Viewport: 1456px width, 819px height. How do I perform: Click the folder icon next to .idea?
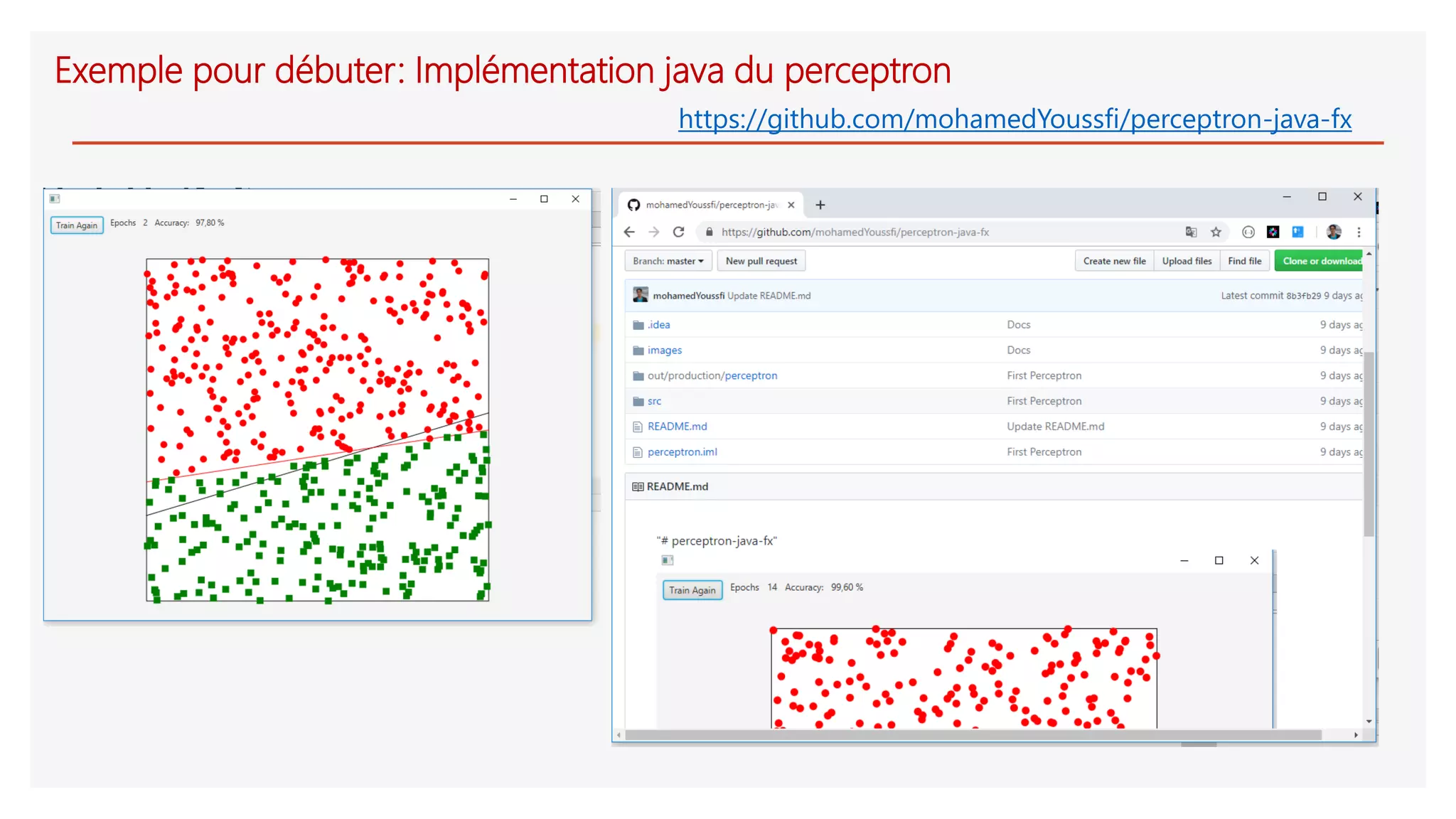[x=638, y=325]
